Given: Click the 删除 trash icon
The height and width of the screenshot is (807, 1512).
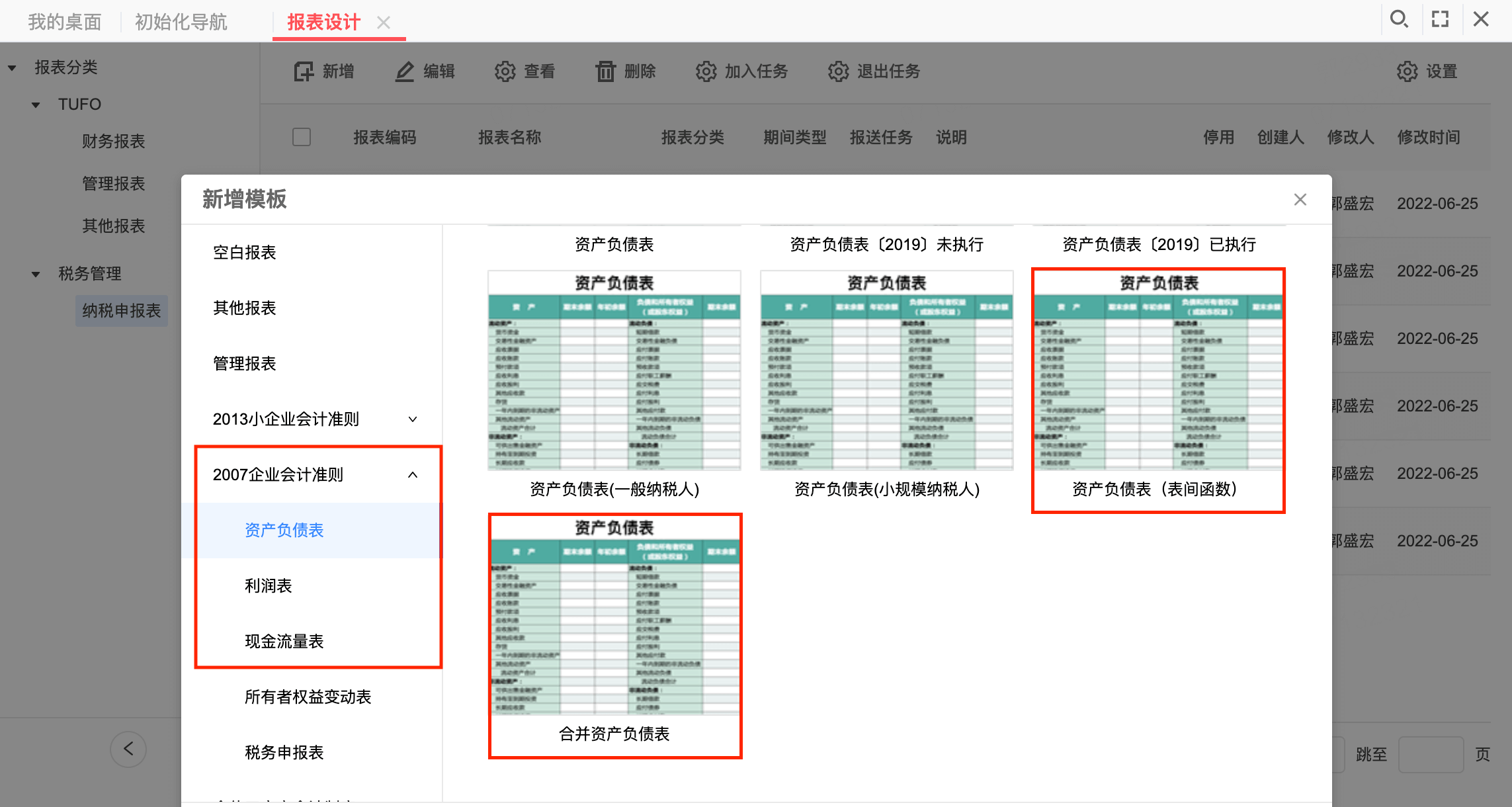Looking at the screenshot, I should click(x=605, y=71).
